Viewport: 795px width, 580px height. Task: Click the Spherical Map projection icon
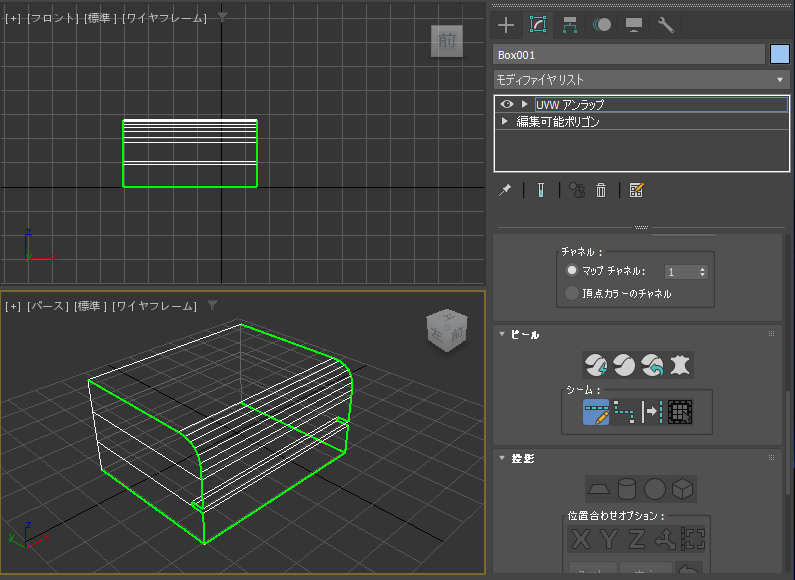pos(655,489)
